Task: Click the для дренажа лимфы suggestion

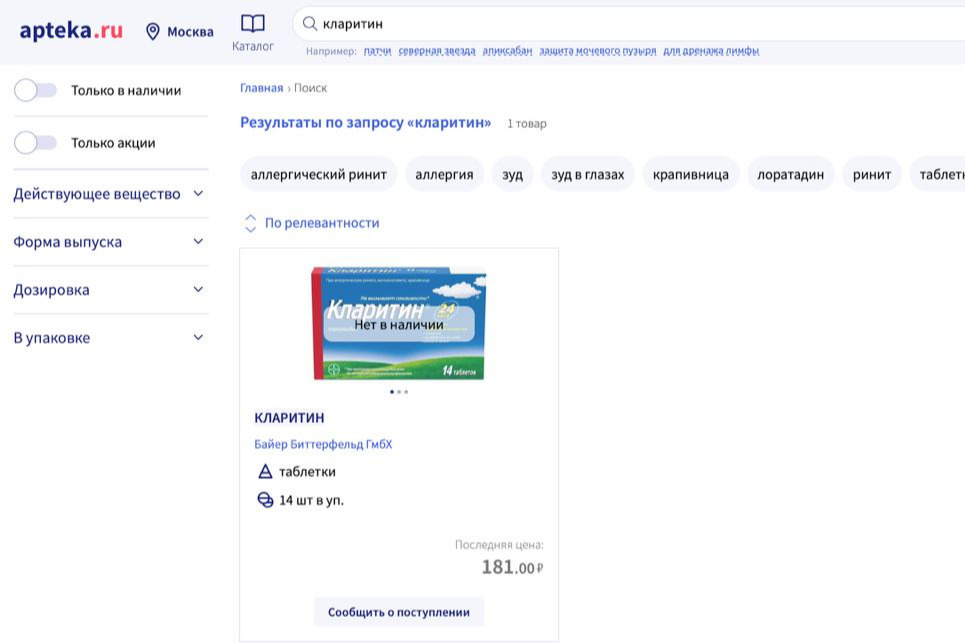Action: pos(711,50)
